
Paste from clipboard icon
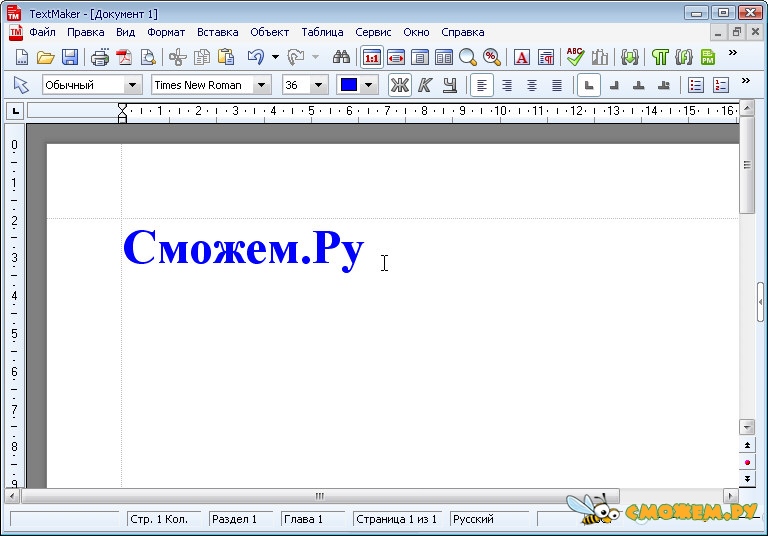[x=226, y=57]
